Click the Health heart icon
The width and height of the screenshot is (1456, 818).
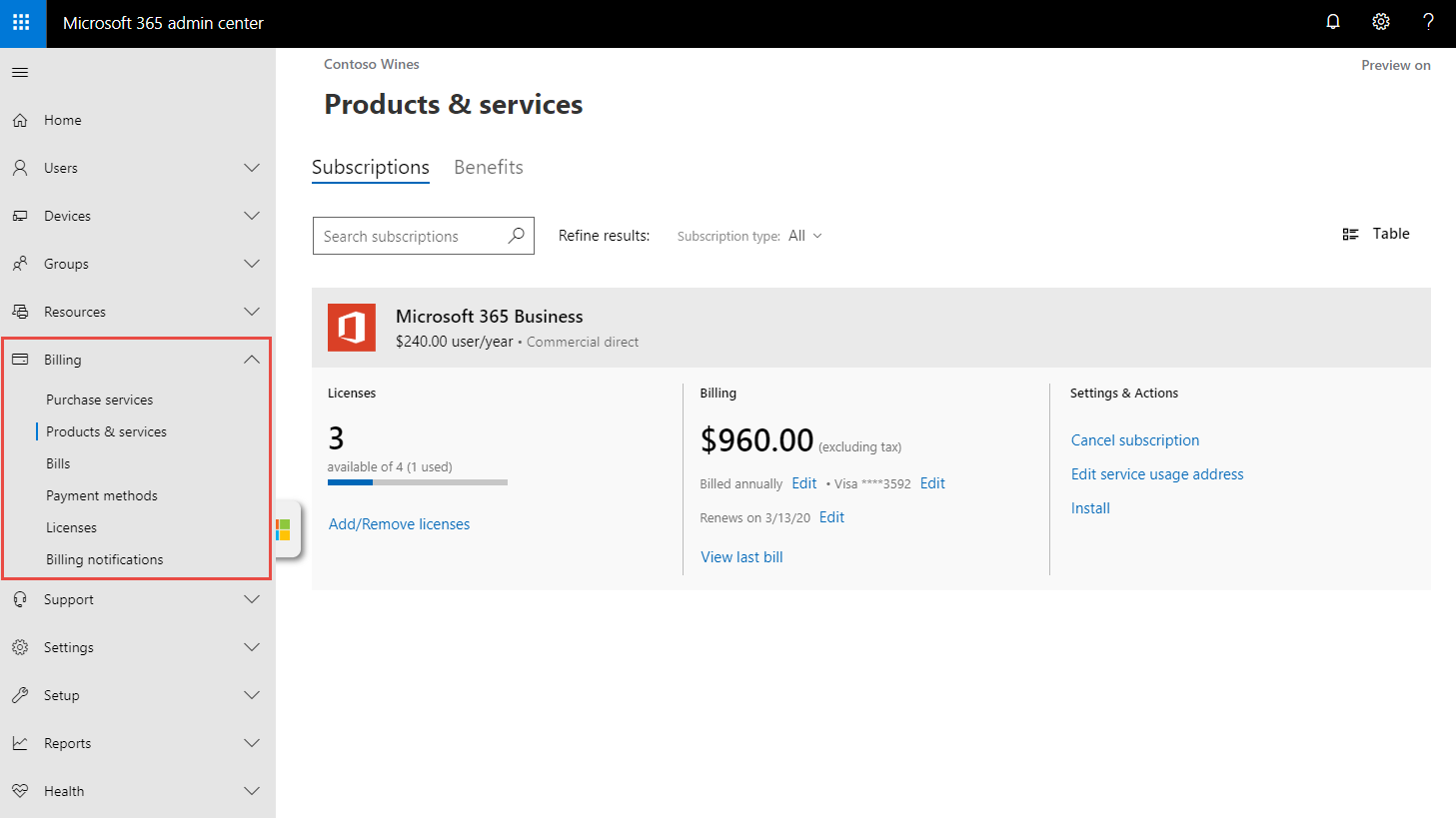pyautogui.click(x=20, y=791)
